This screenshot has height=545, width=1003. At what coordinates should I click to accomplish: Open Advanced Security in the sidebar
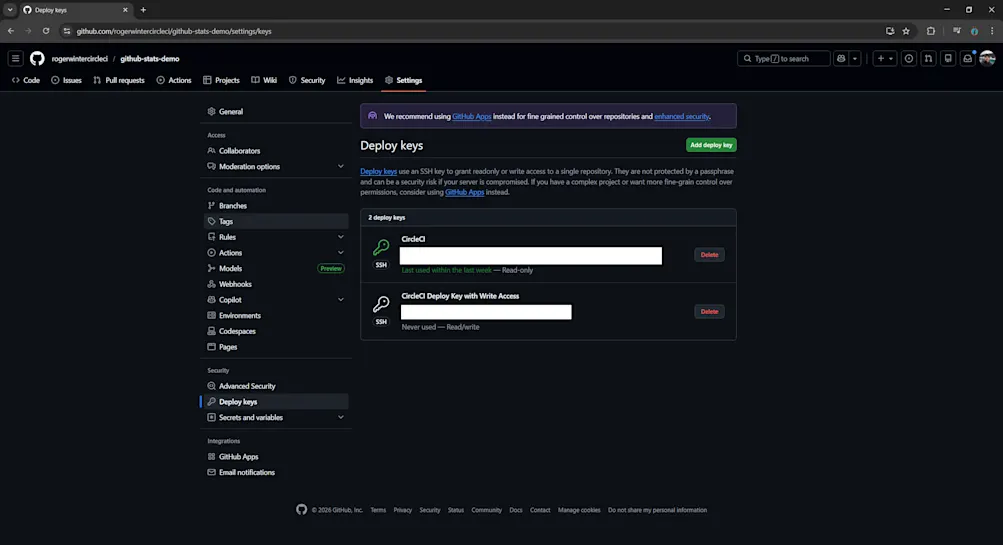click(x=276, y=386)
